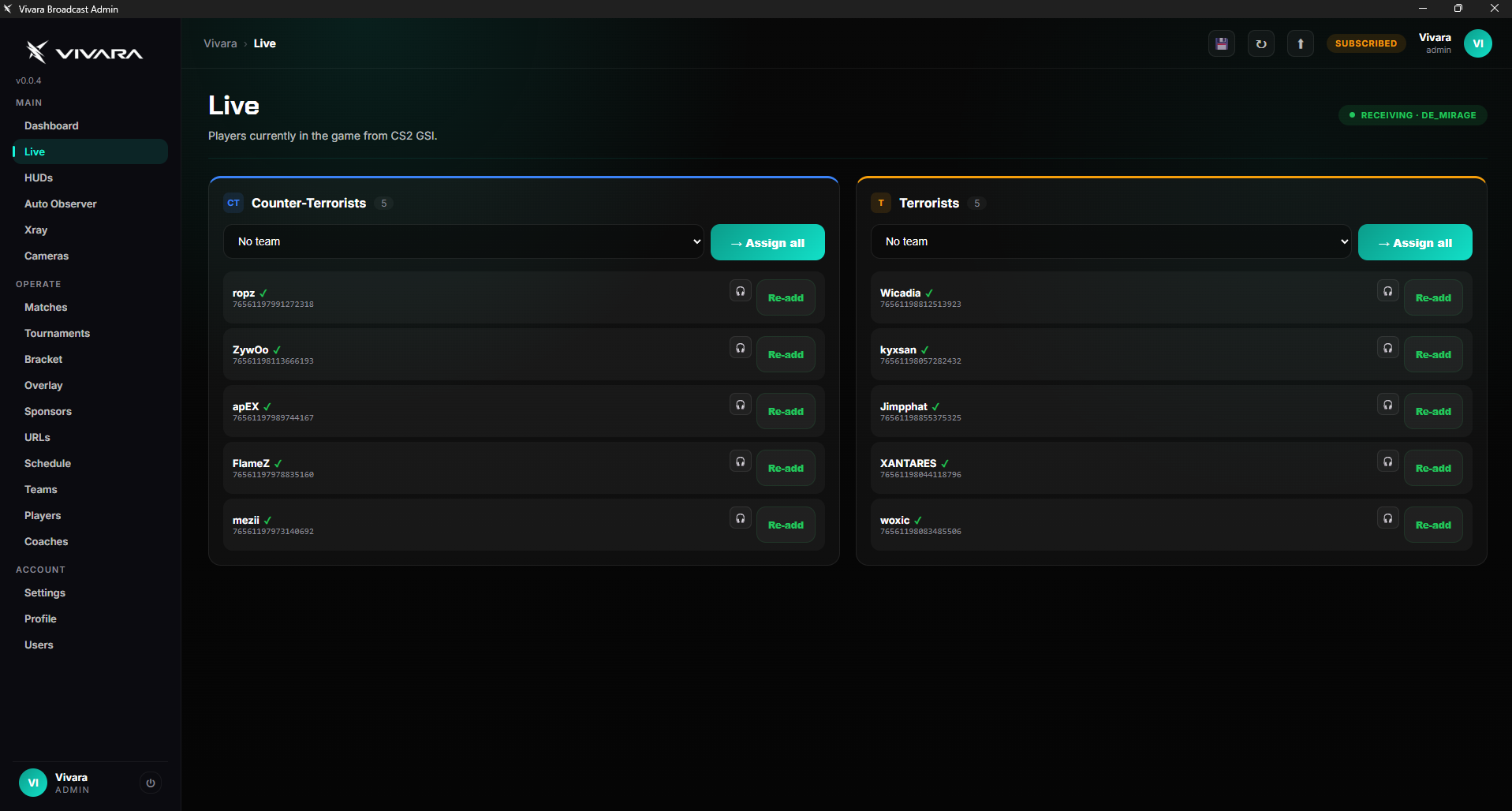Open Sponsors in sidebar
This screenshot has height=811, width=1512.
(x=90, y=411)
